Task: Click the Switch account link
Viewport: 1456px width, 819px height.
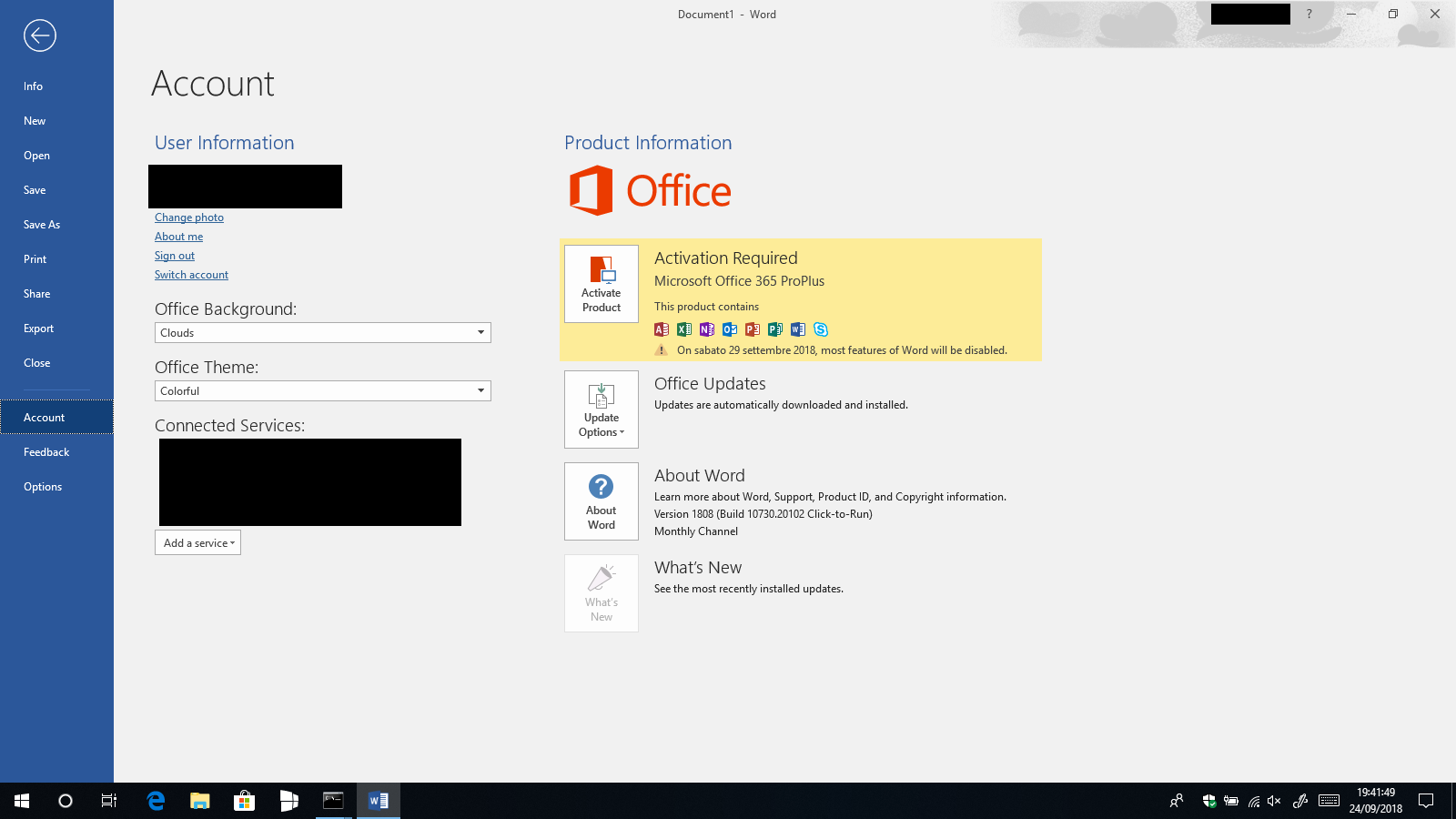Action: pos(191,275)
